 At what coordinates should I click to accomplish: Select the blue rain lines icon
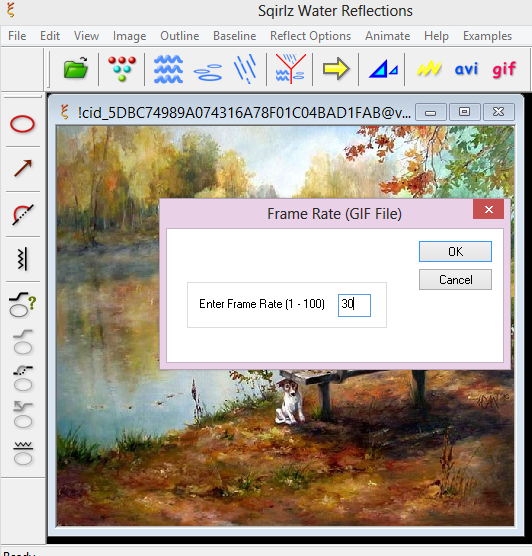245,69
